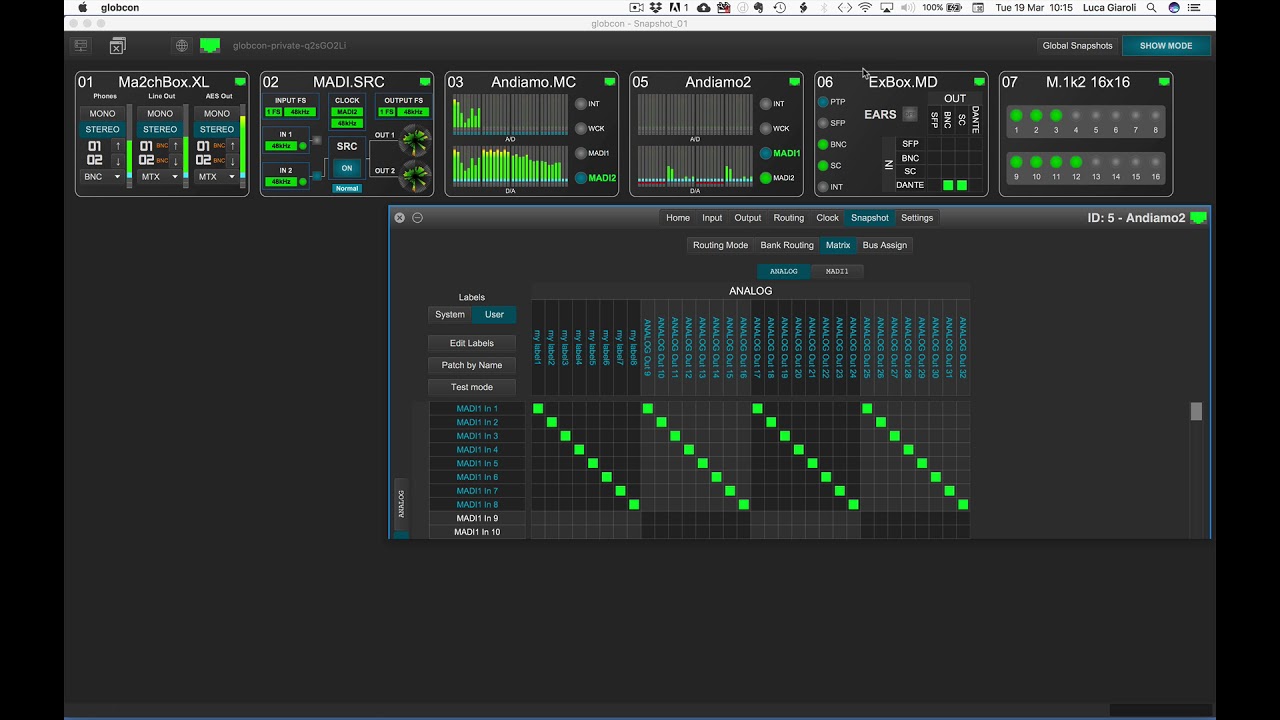Viewport: 1280px width, 720px height.
Task: Click the Global Snapshots button
Action: tap(1077, 46)
